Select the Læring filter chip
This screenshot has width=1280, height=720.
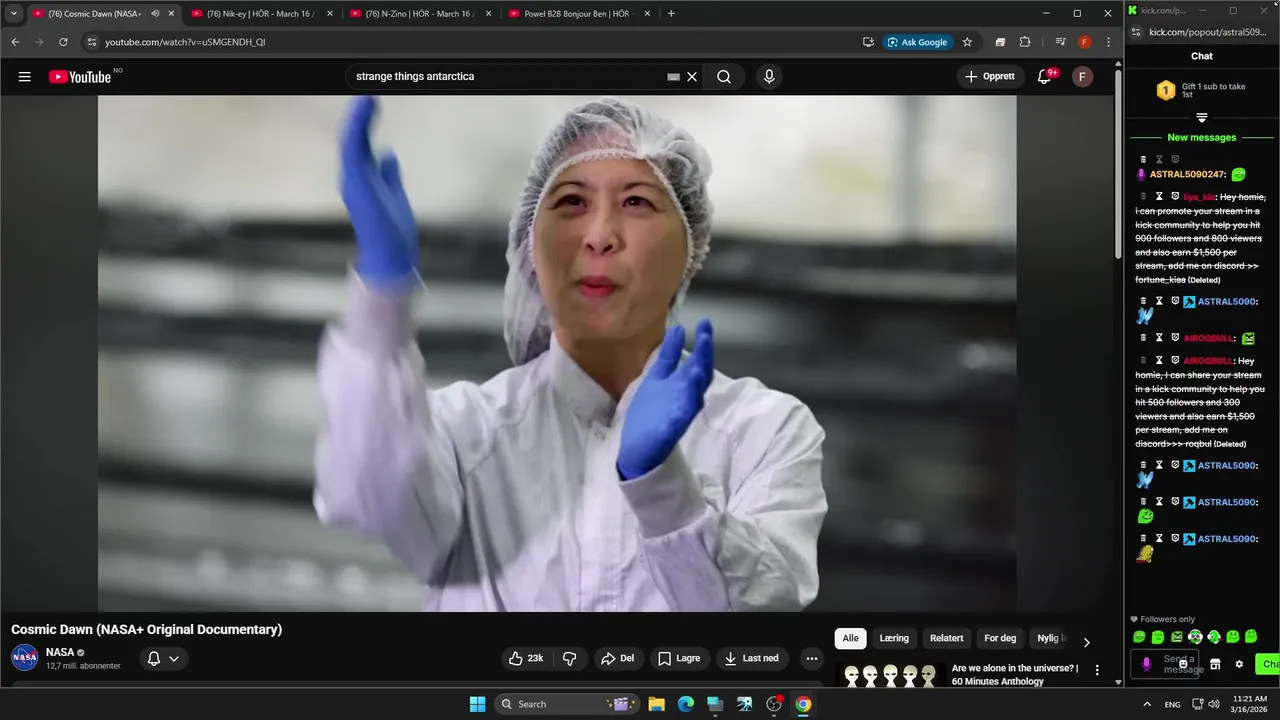(x=894, y=638)
